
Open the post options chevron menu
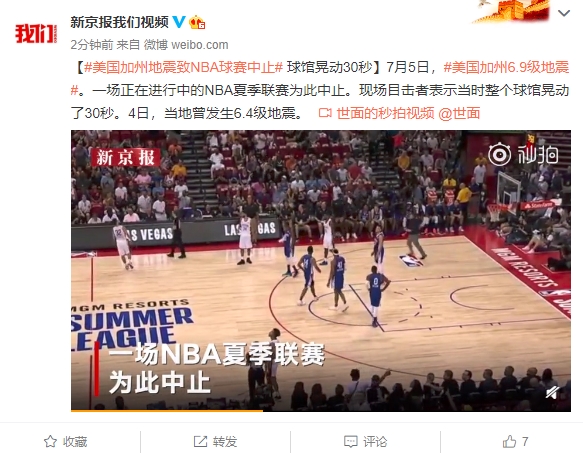[x=564, y=13]
